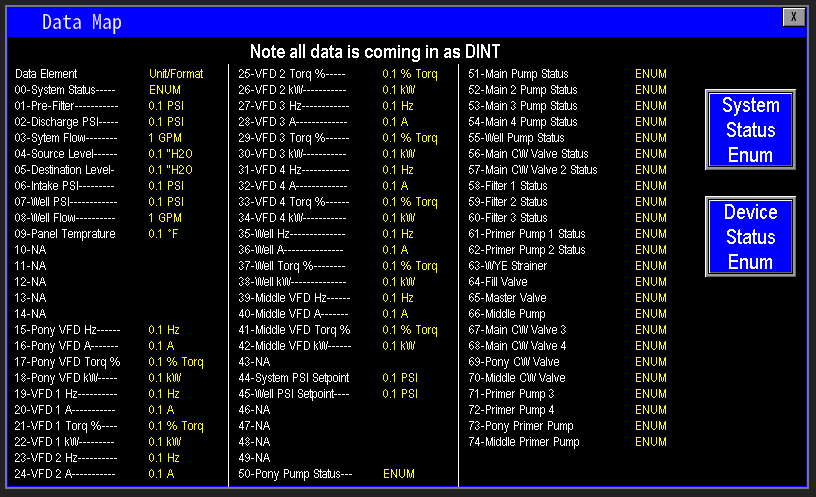The height and width of the screenshot is (497, 816).
Task: Select the 37-Well Torq % entry
Action: click(291, 266)
